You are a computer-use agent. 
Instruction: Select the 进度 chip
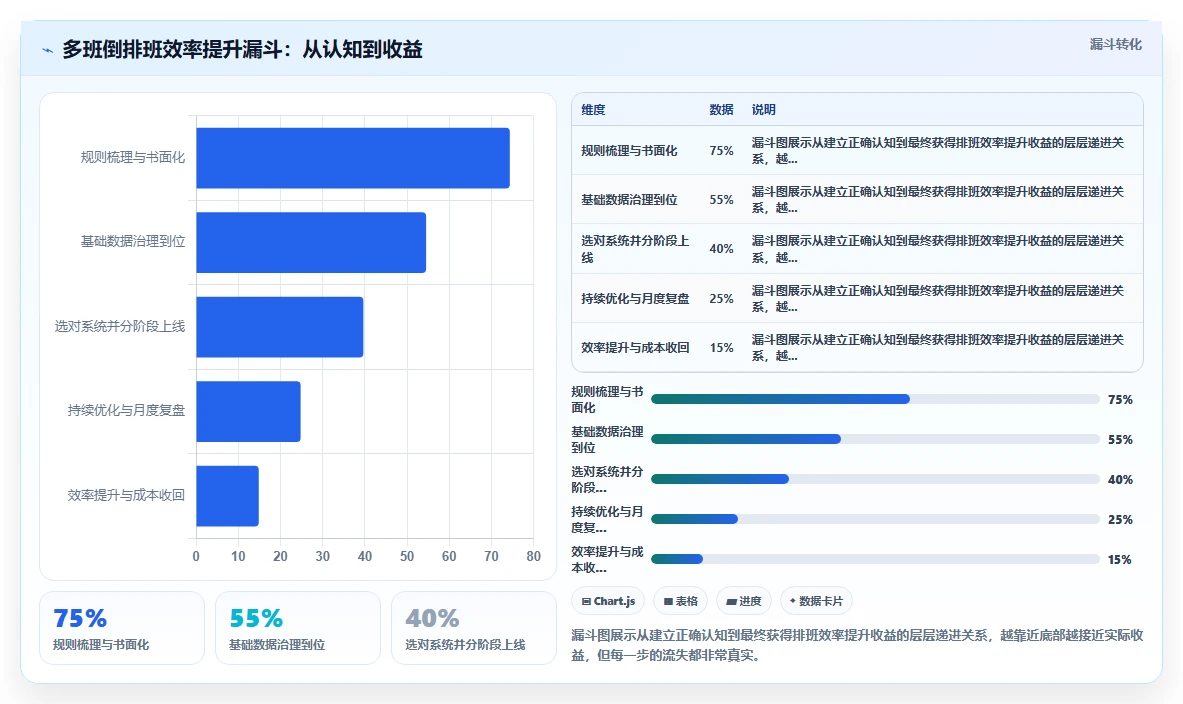(744, 601)
